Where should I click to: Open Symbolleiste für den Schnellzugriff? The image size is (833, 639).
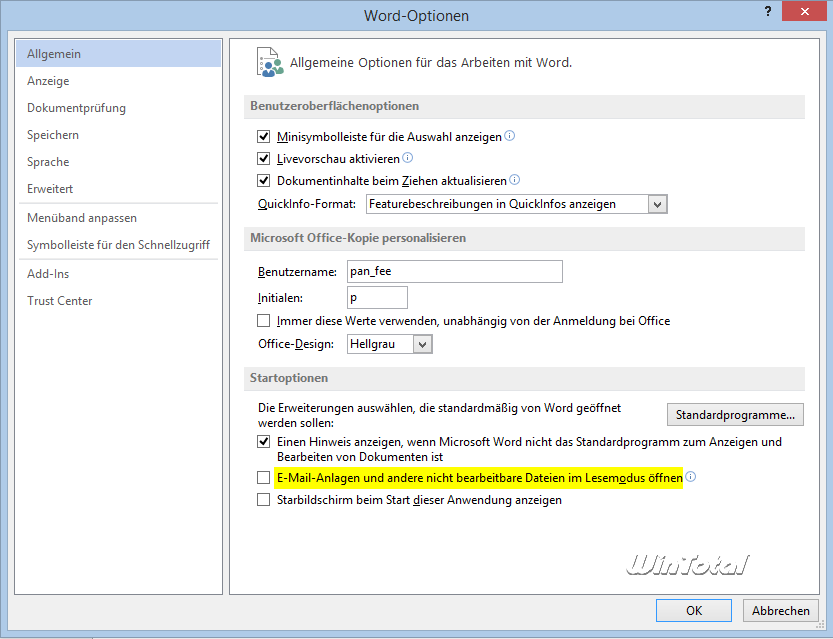coord(118,245)
